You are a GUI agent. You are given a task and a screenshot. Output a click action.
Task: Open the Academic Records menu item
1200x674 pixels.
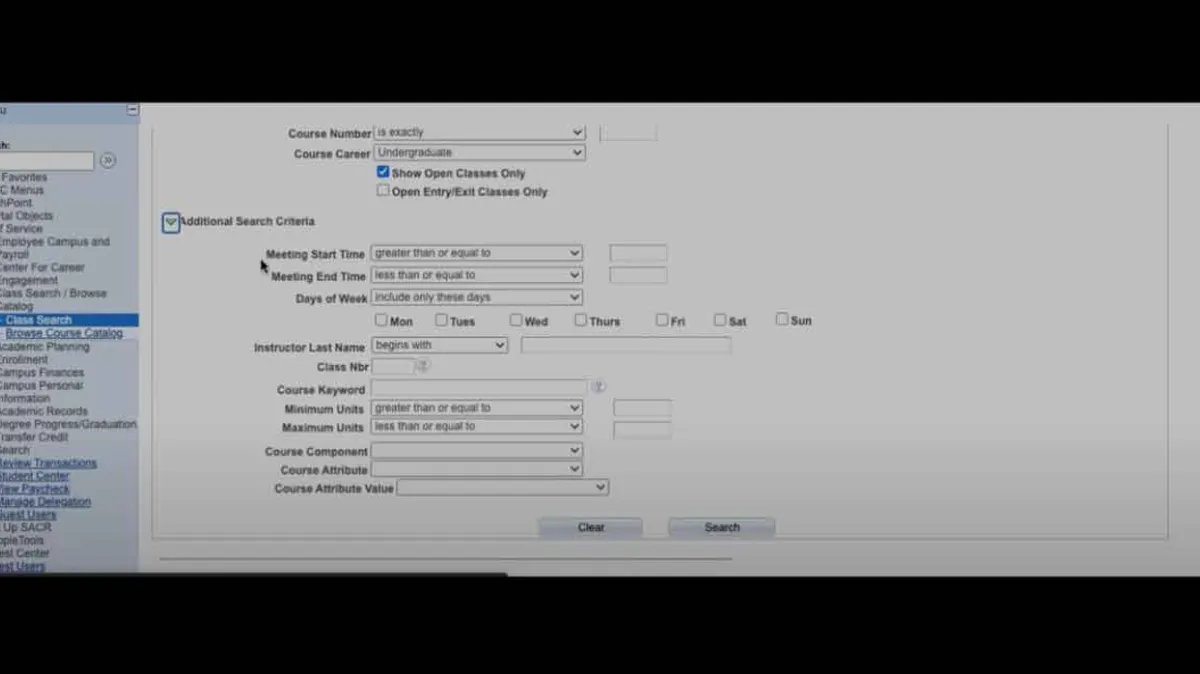click(43, 411)
